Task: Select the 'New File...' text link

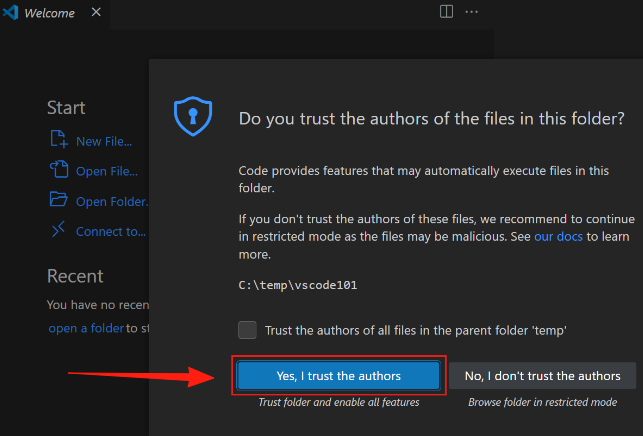Action: [x=104, y=142]
